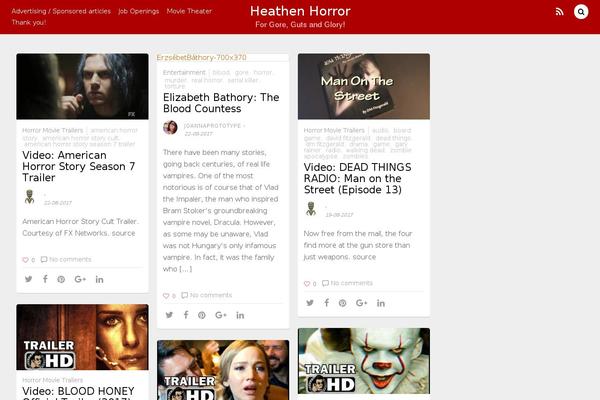Click 'serial killer' tag on Bathory post
This screenshot has width=600, height=400.
coord(243,80)
